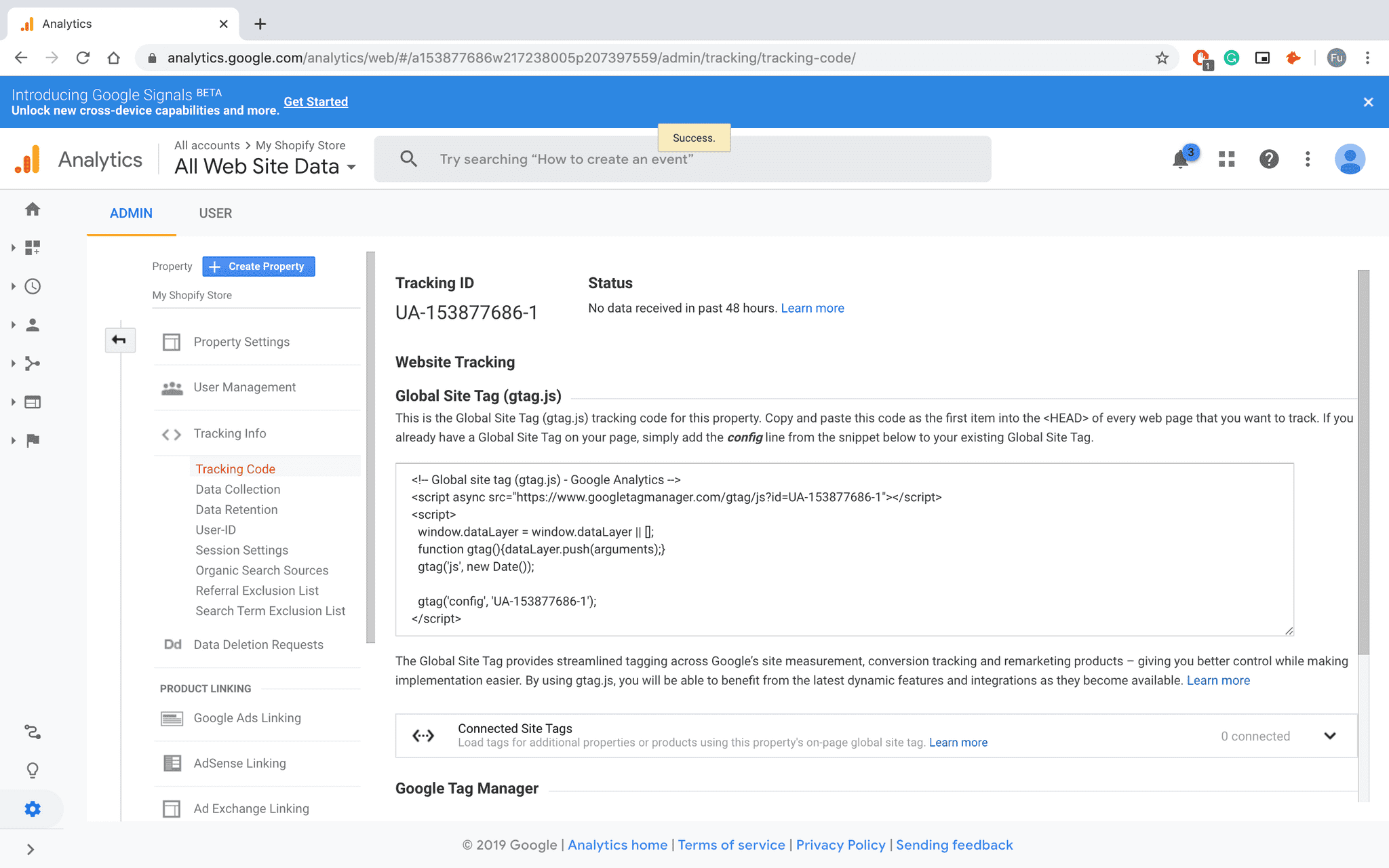Expand the Behavior menu arrow

coord(13,402)
